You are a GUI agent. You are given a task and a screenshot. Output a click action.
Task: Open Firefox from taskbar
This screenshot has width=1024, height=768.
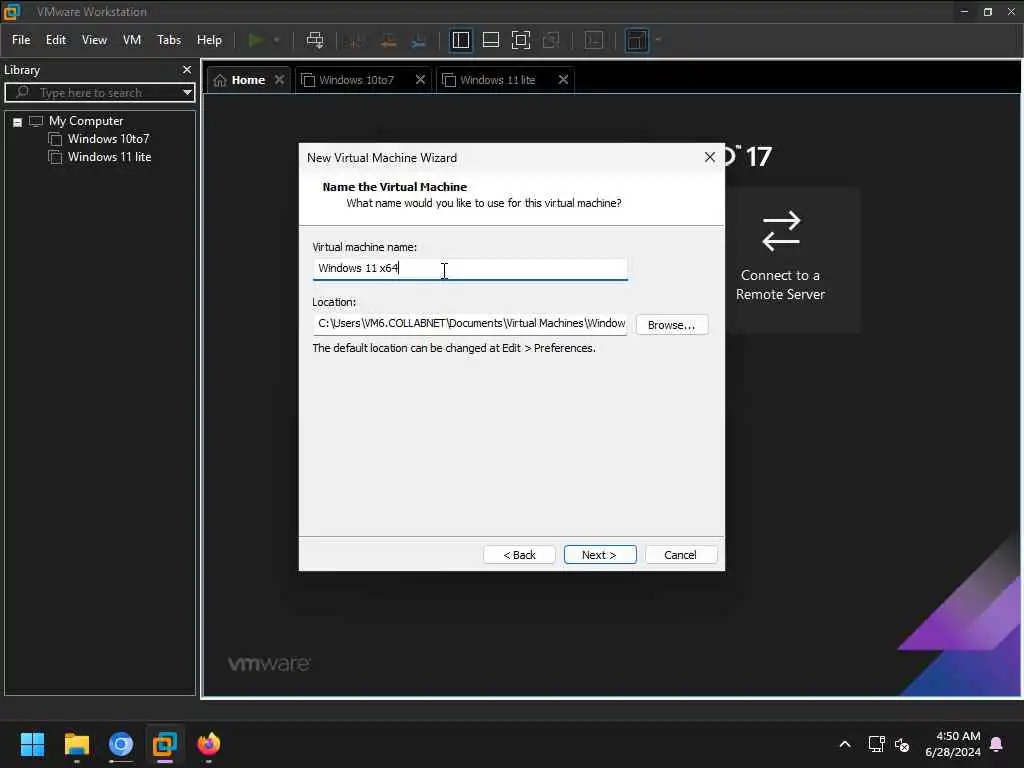pos(209,744)
